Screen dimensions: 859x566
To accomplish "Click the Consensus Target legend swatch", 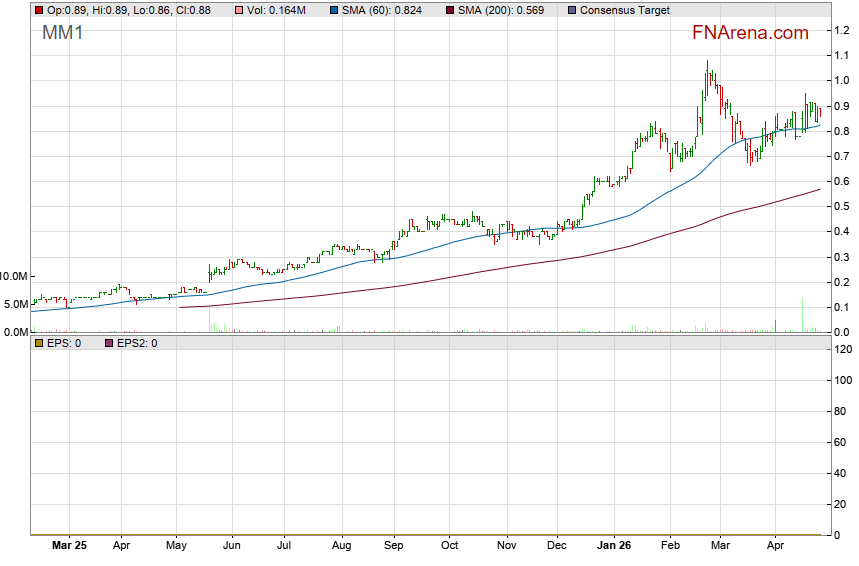I will (571, 10).
